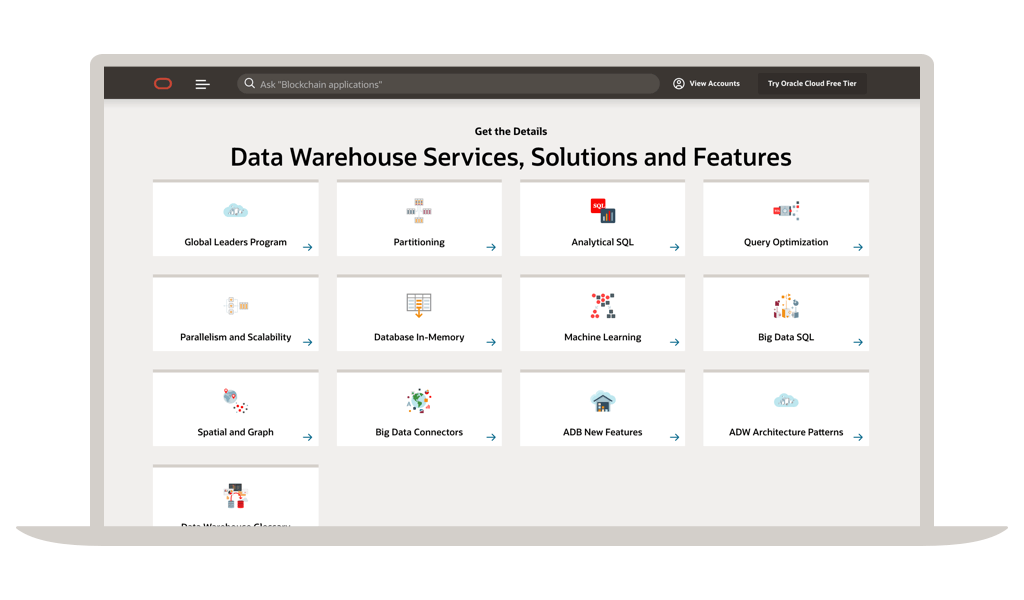Screen dimensions: 1024x600
Task: Click the arrow on ADB New Features card
Action: click(675, 437)
